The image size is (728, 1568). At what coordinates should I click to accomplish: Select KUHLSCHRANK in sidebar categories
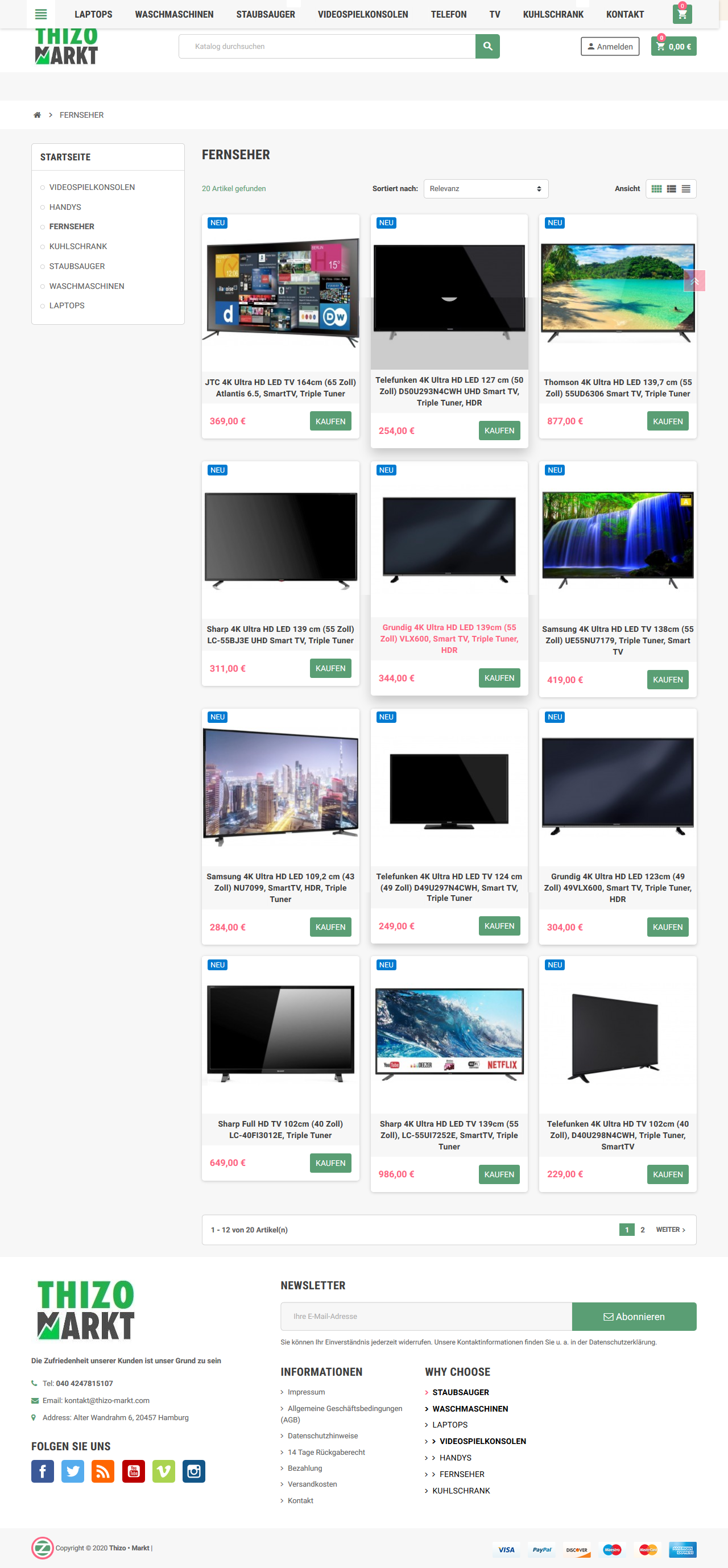click(x=78, y=246)
